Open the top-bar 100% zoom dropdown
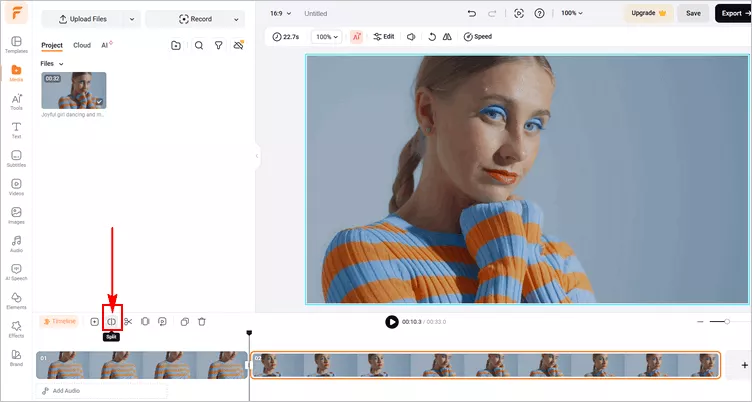Image resolution: width=752 pixels, height=402 pixels. (x=572, y=13)
